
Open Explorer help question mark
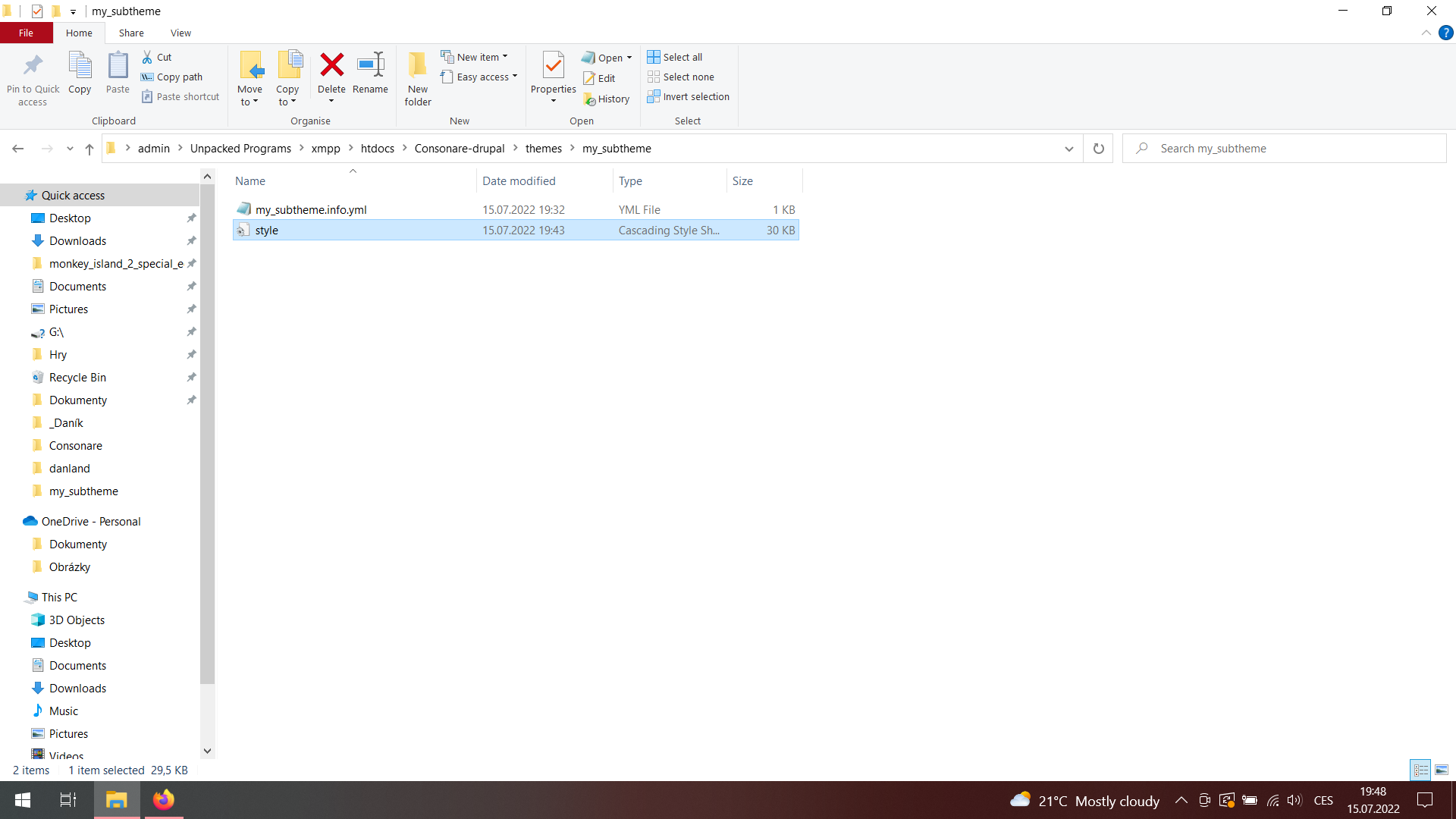click(x=1445, y=33)
